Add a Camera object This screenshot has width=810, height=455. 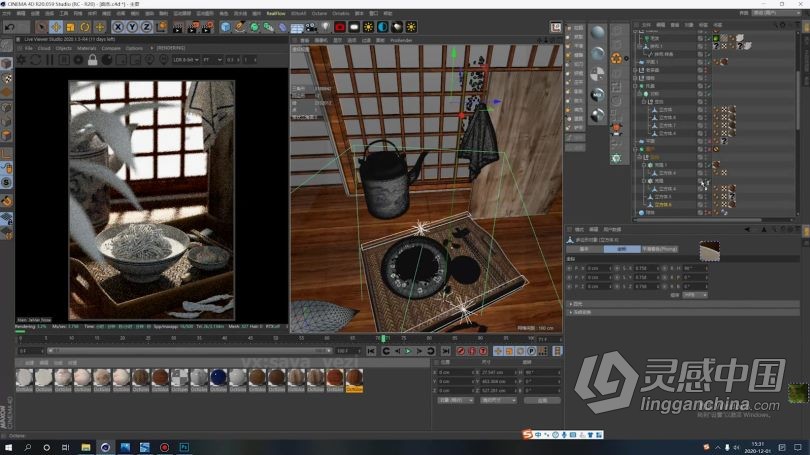point(311,27)
